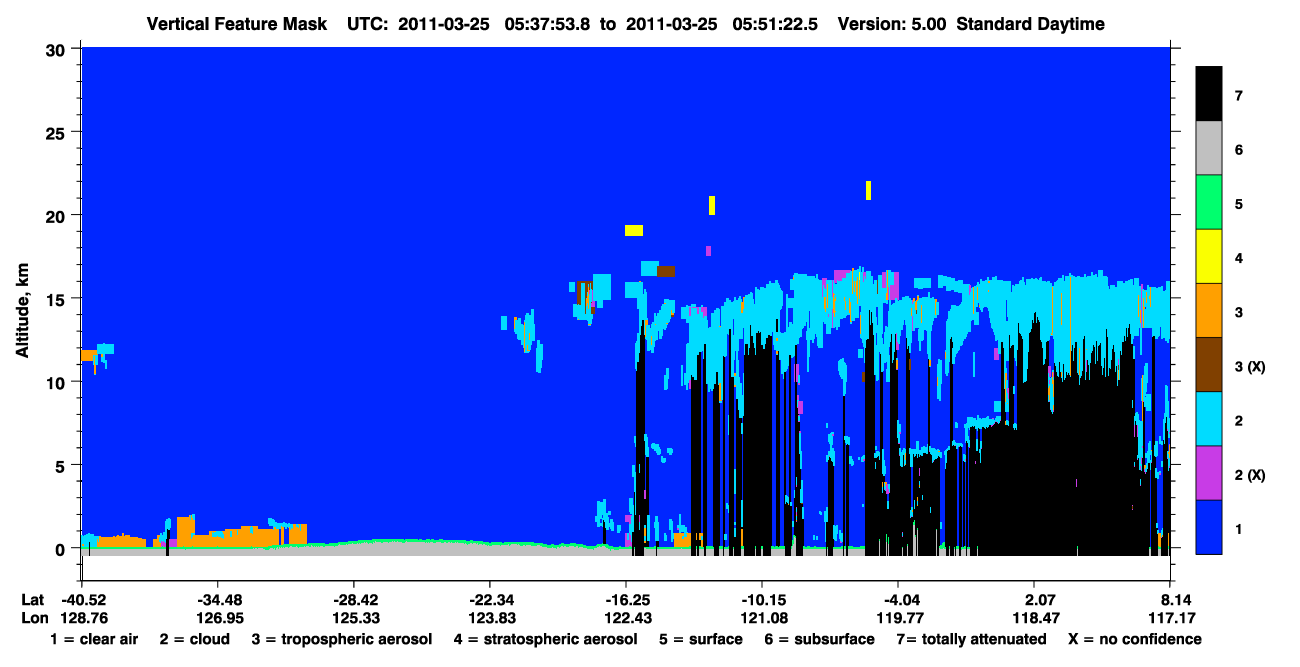Image resolution: width=1300 pixels, height=667 pixels.
Task: Click the '1 = clear air' key text
Action: pos(94,639)
